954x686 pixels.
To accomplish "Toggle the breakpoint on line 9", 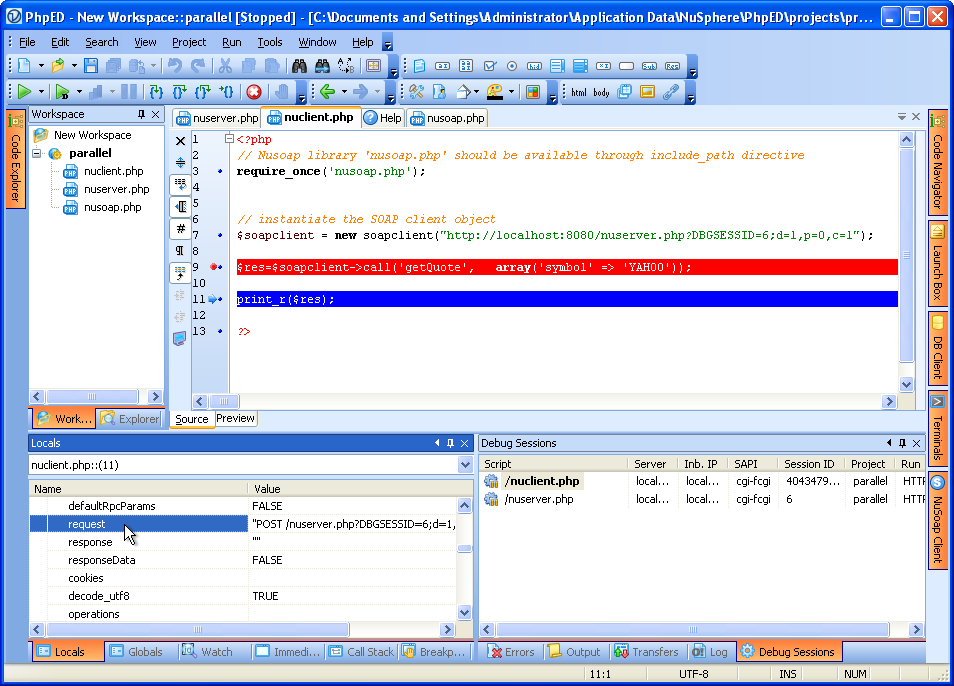I will click(215, 267).
